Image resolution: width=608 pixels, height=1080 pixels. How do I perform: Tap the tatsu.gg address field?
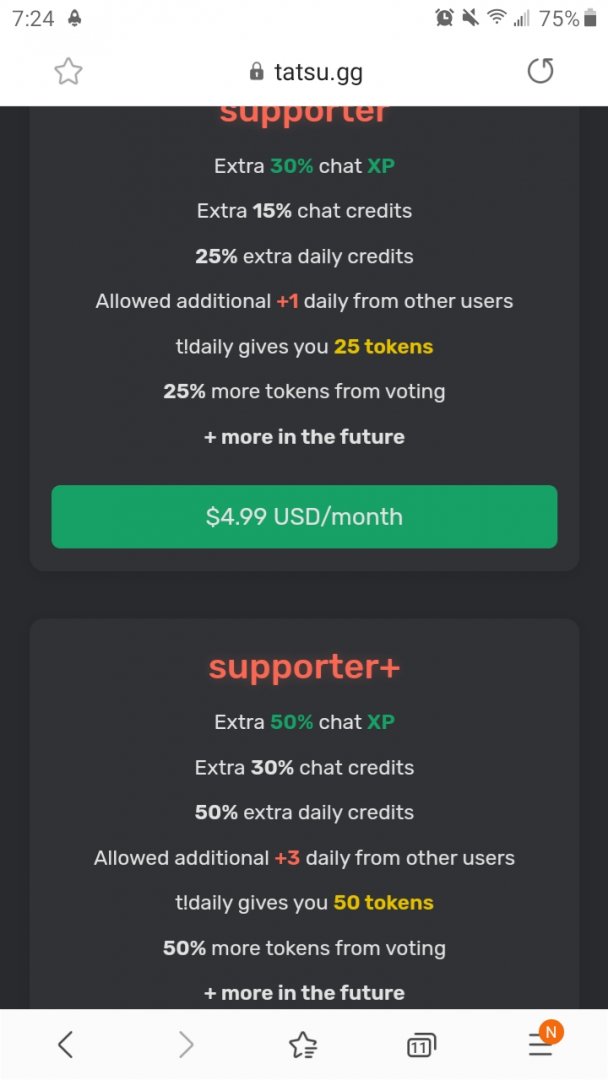(318, 72)
